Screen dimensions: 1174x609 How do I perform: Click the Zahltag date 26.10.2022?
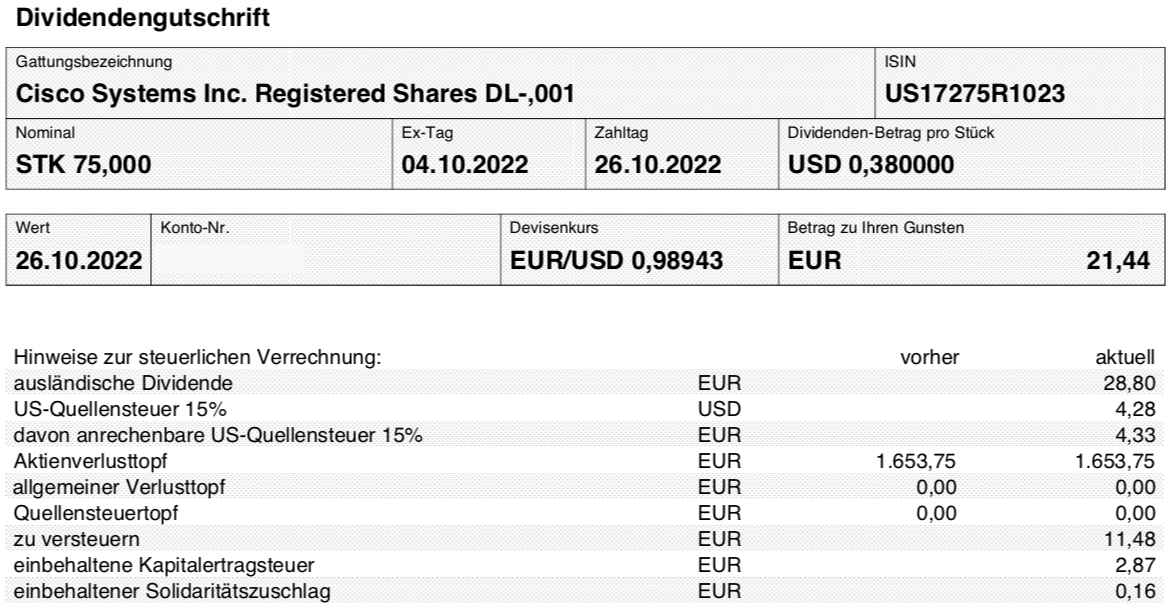tap(658, 164)
